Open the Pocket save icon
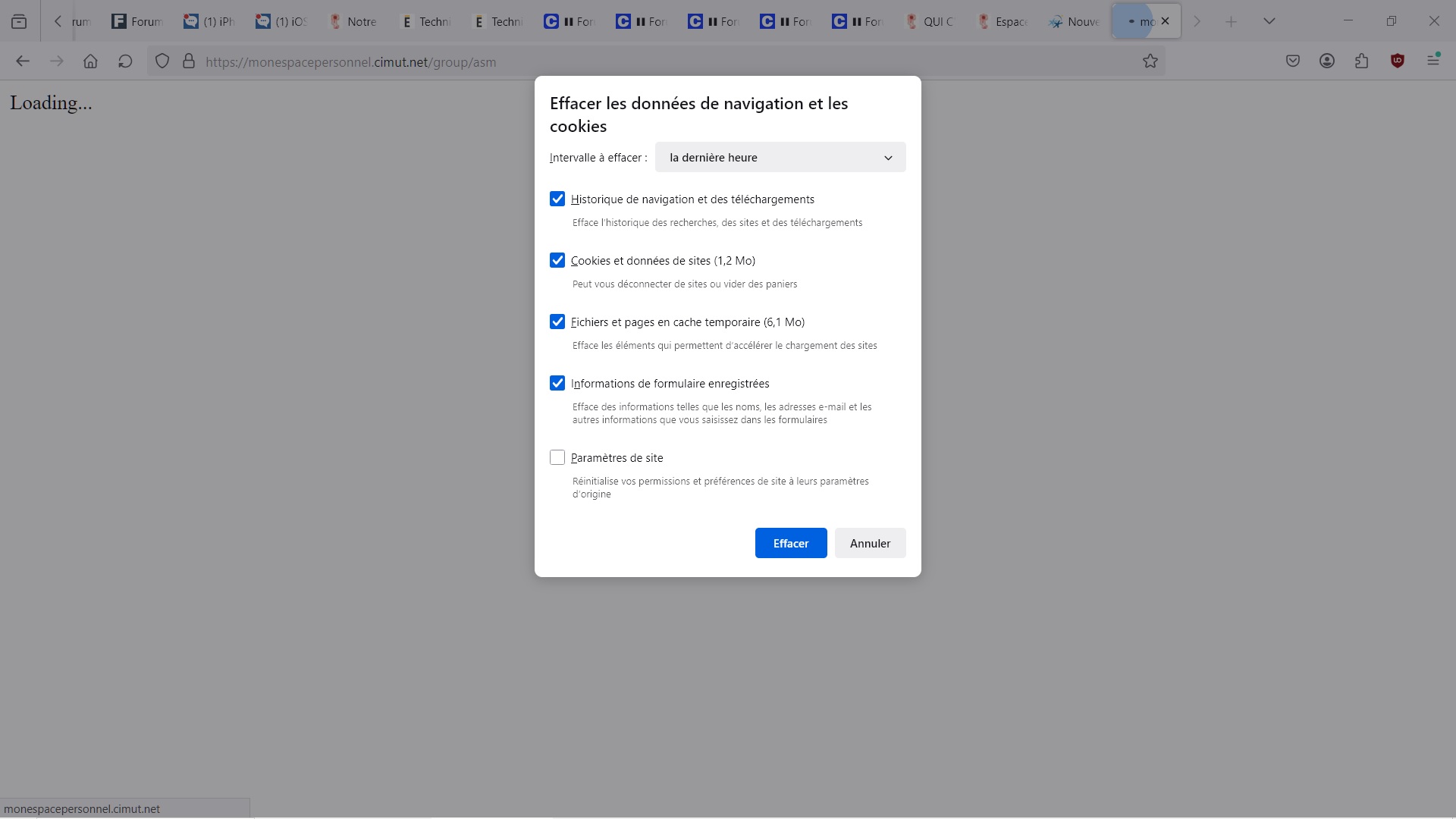 click(1293, 61)
